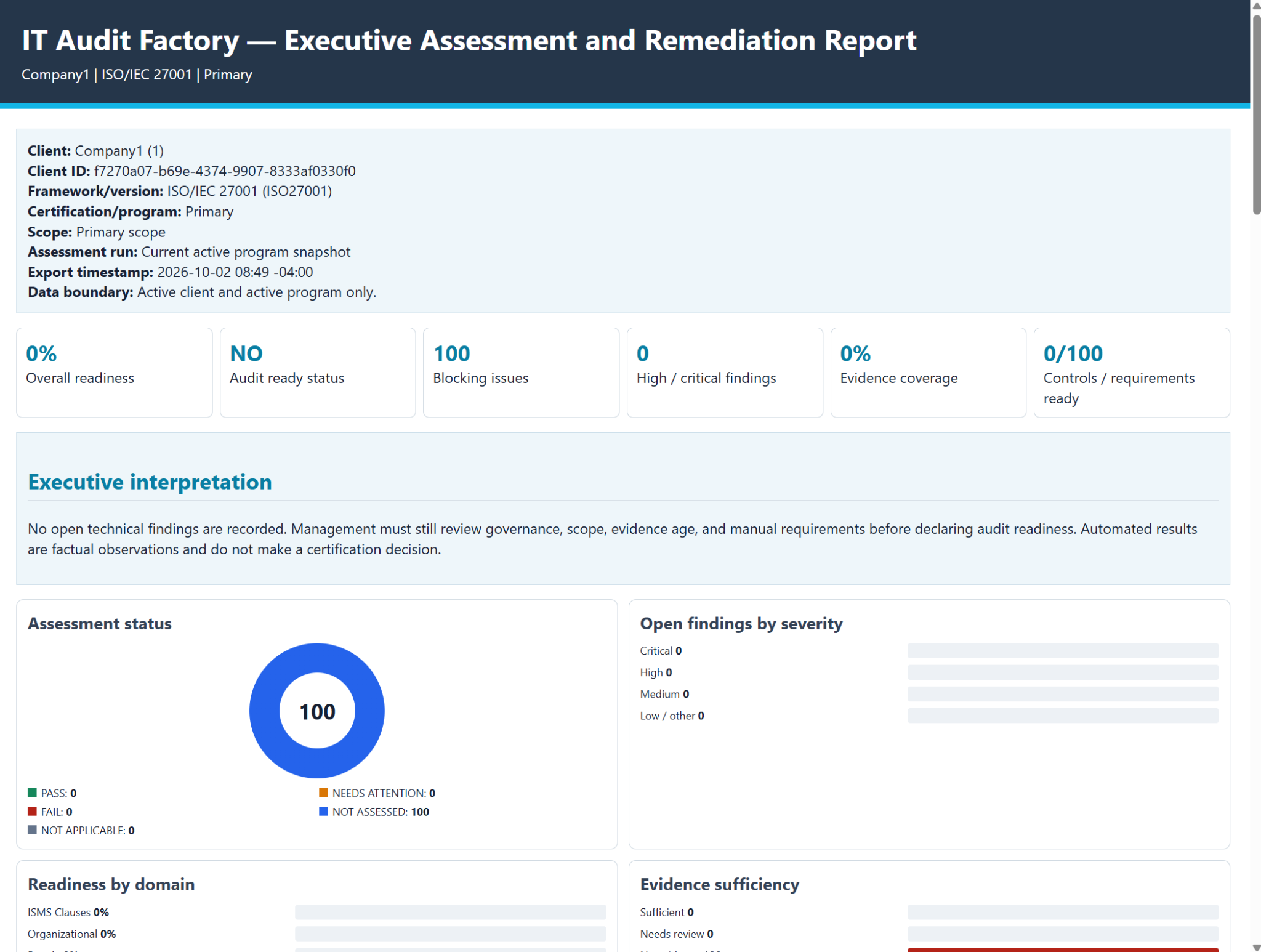
Task: Click the Low / other 0 label
Action: click(672, 716)
